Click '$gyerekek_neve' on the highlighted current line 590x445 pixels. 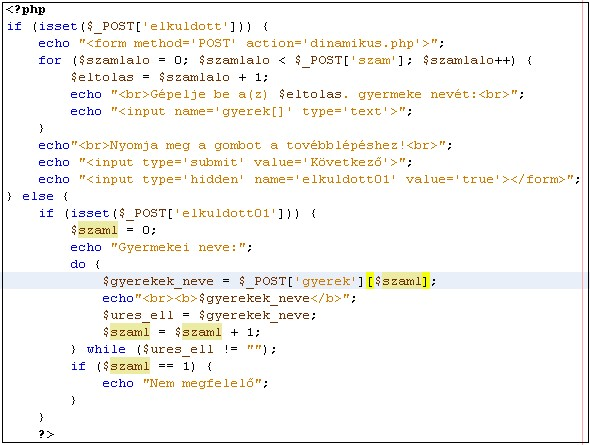[x=158, y=281]
